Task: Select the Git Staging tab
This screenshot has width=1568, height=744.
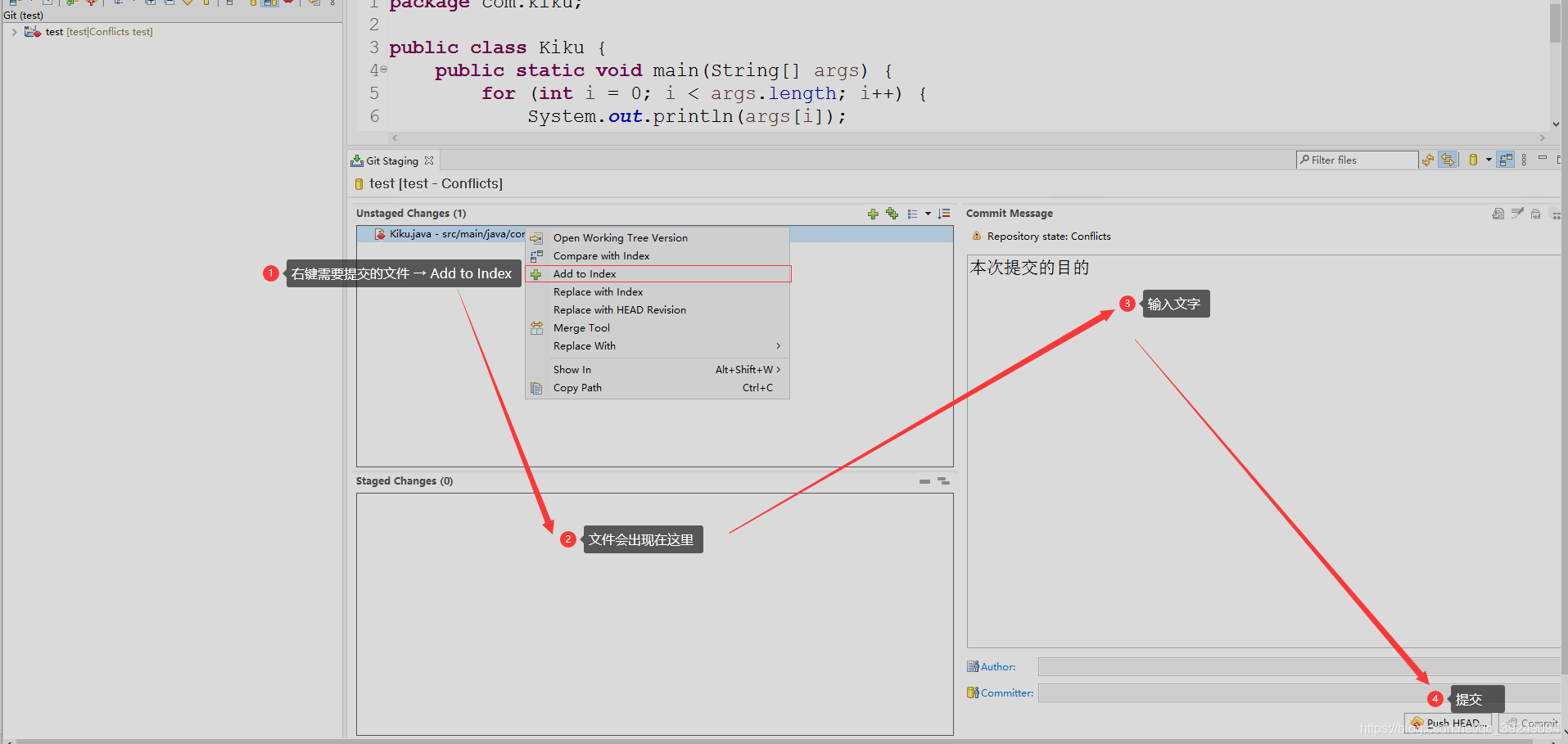Action: pyautogui.click(x=392, y=161)
